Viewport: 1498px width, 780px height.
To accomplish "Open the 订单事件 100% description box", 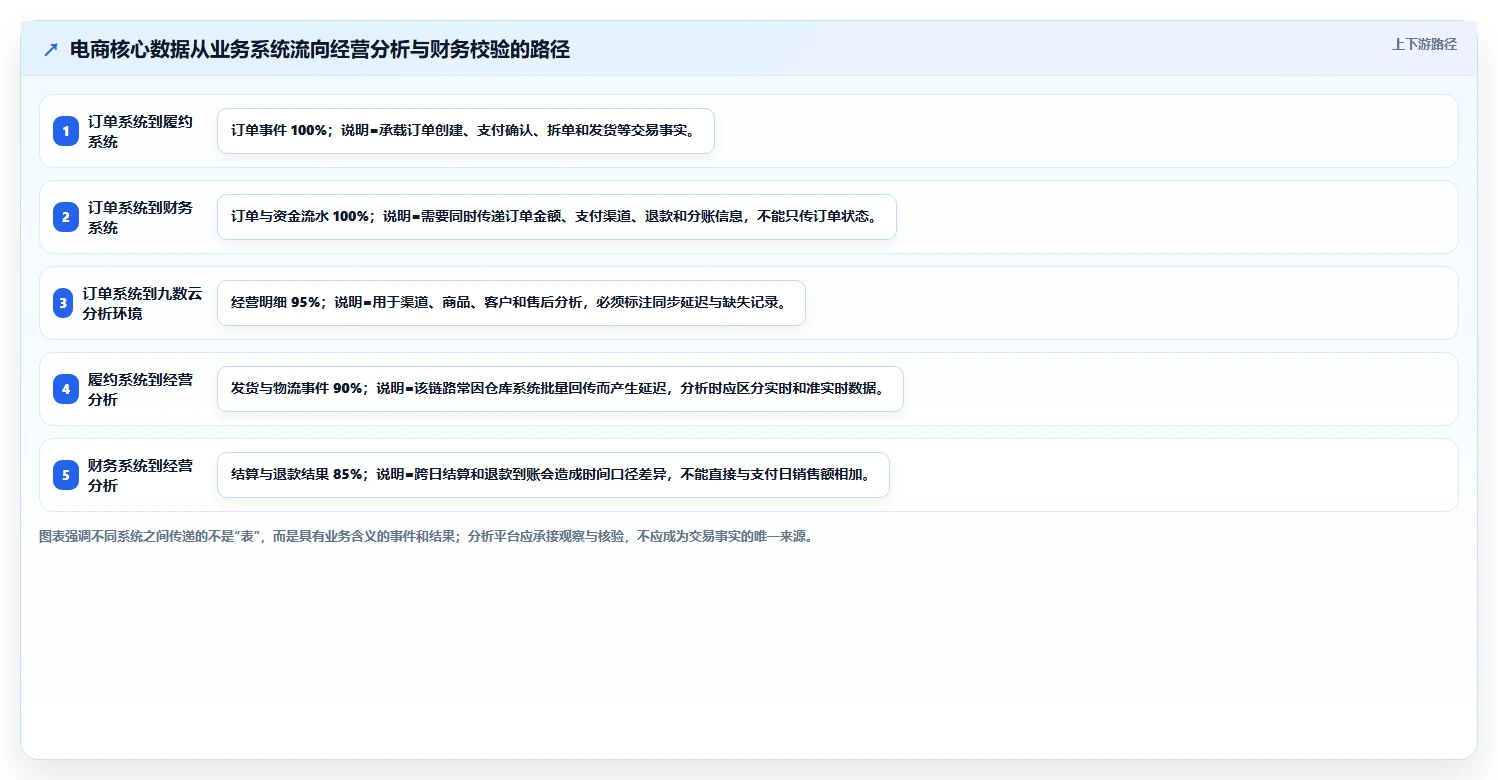I will (466, 131).
